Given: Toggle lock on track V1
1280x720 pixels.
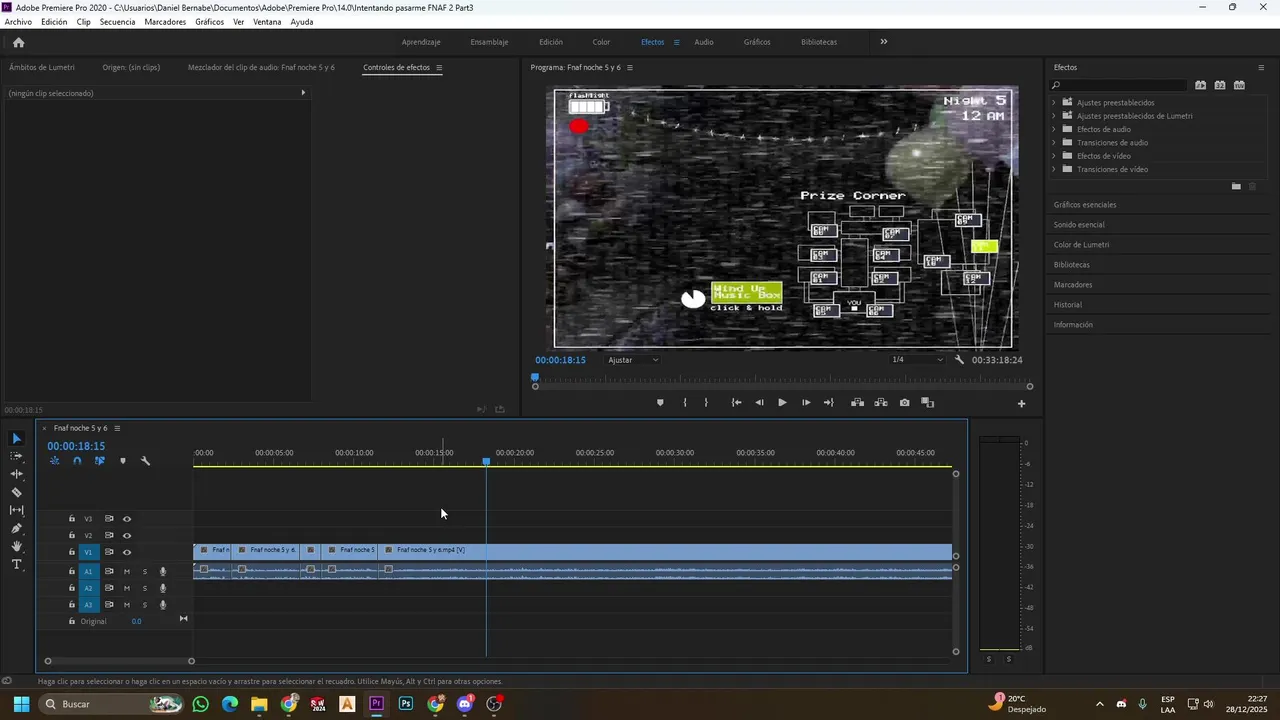Looking at the screenshot, I should point(71,552).
